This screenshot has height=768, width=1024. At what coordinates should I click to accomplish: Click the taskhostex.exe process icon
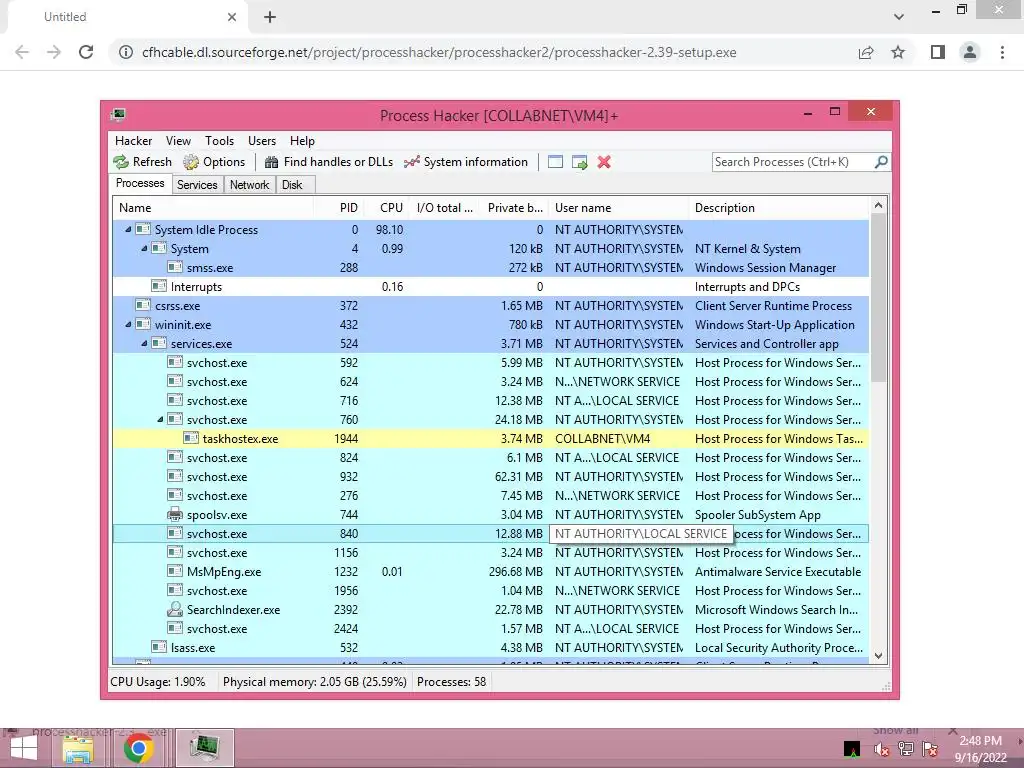(191, 438)
